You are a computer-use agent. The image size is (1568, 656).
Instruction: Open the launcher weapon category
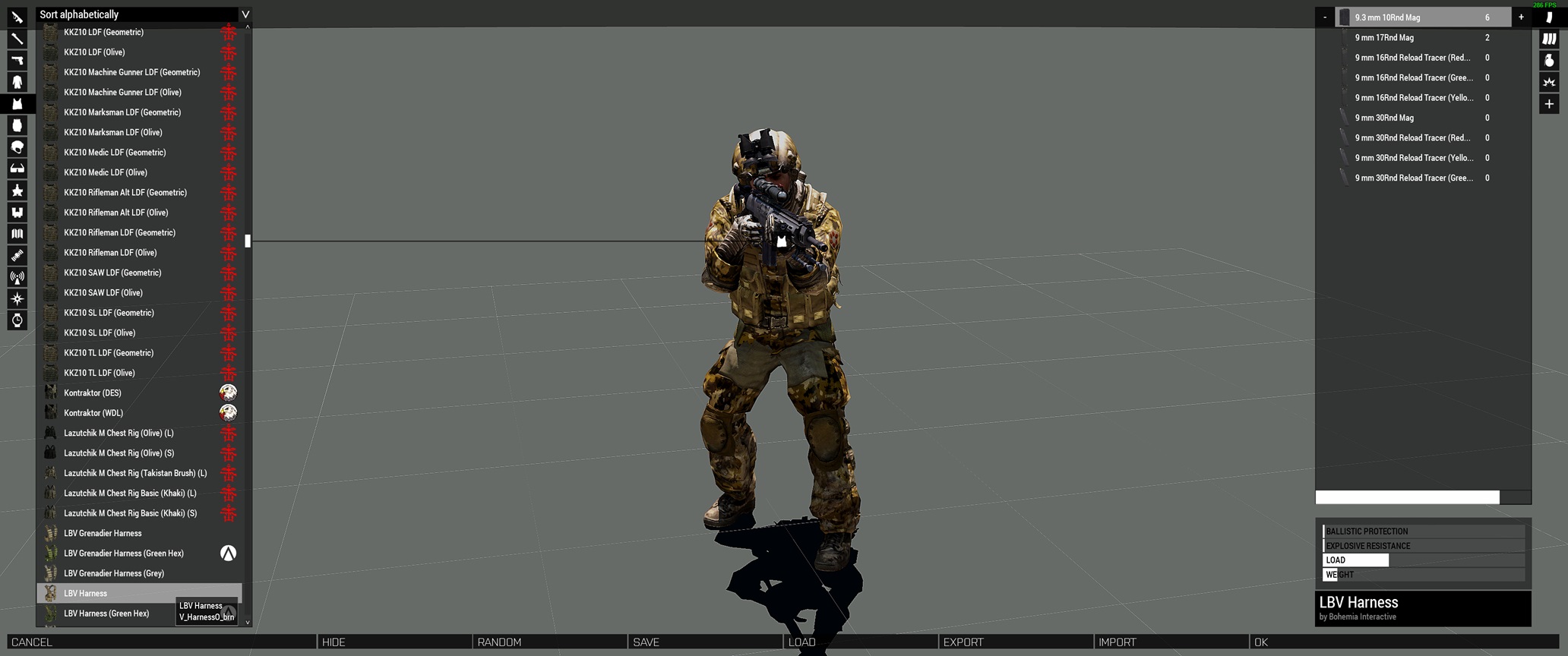pyautogui.click(x=17, y=39)
